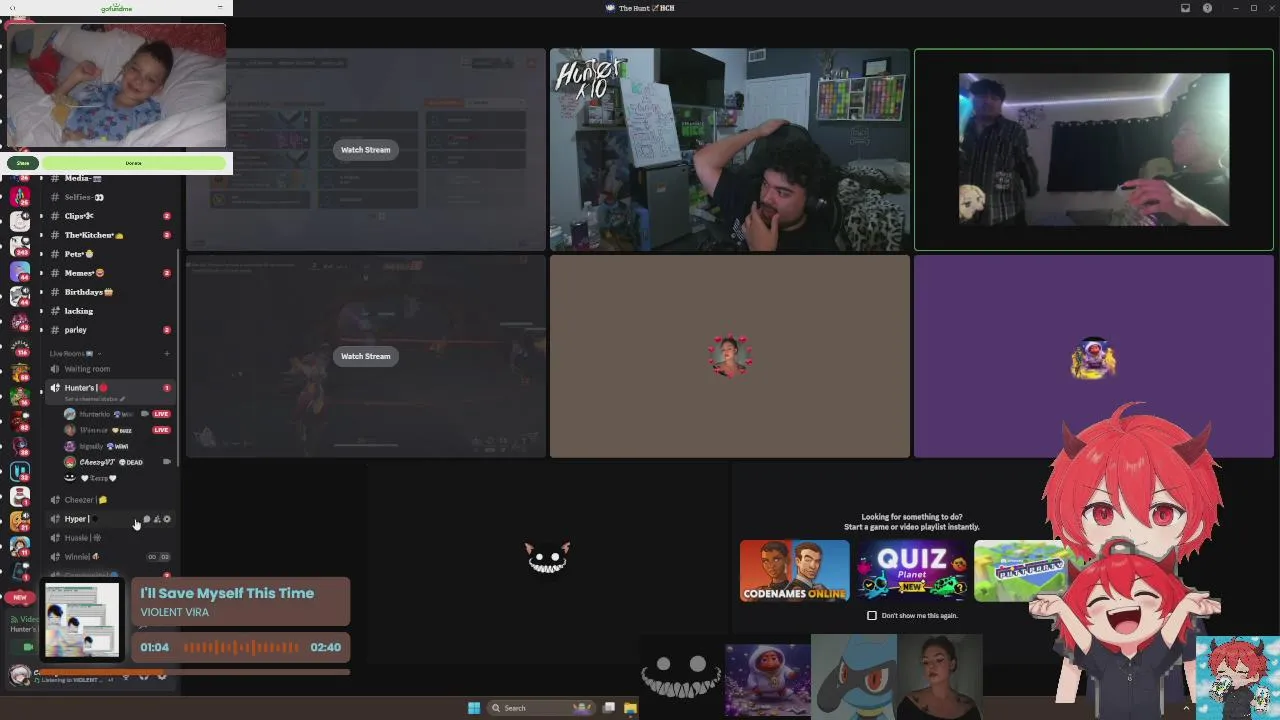The width and height of the screenshot is (1280, 720).
Task: Open Task View on the taskbar
Action: click(609, 708)
